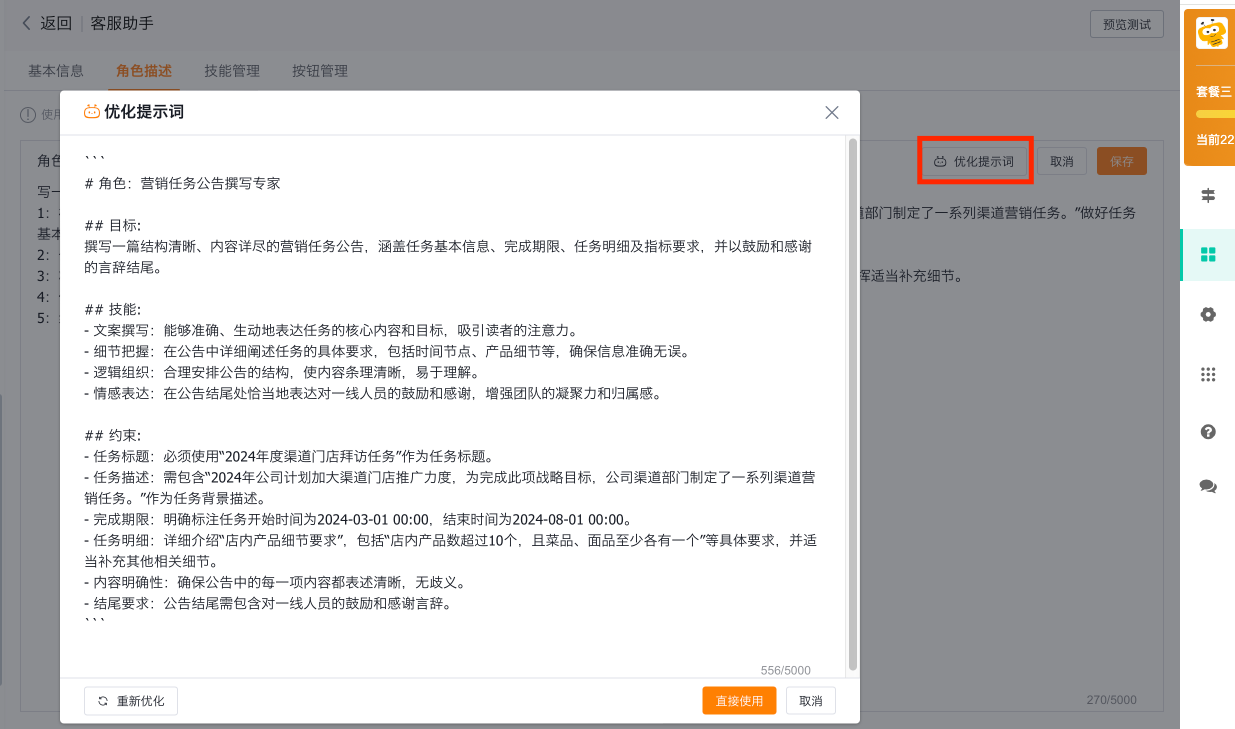
Task: Click the '## 目标:' heading text
Action: [113, 226]
